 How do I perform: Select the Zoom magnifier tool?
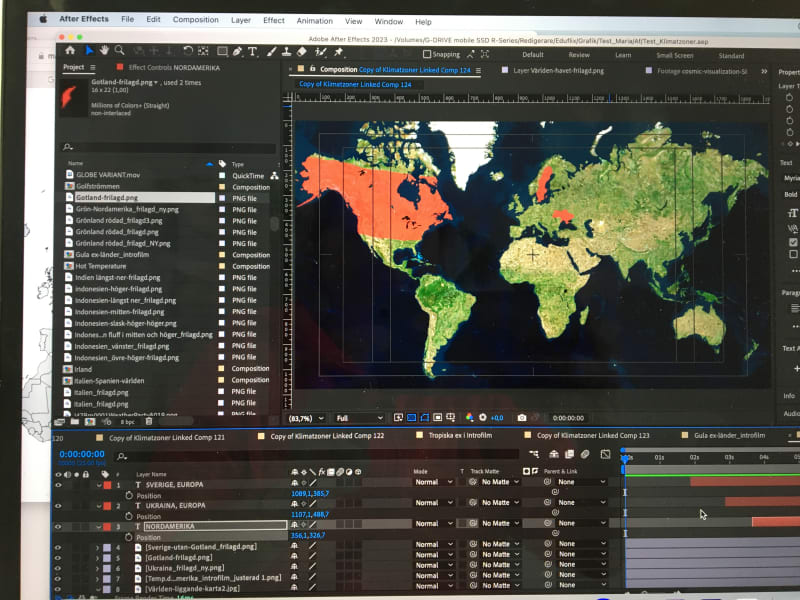pos(120,50)
